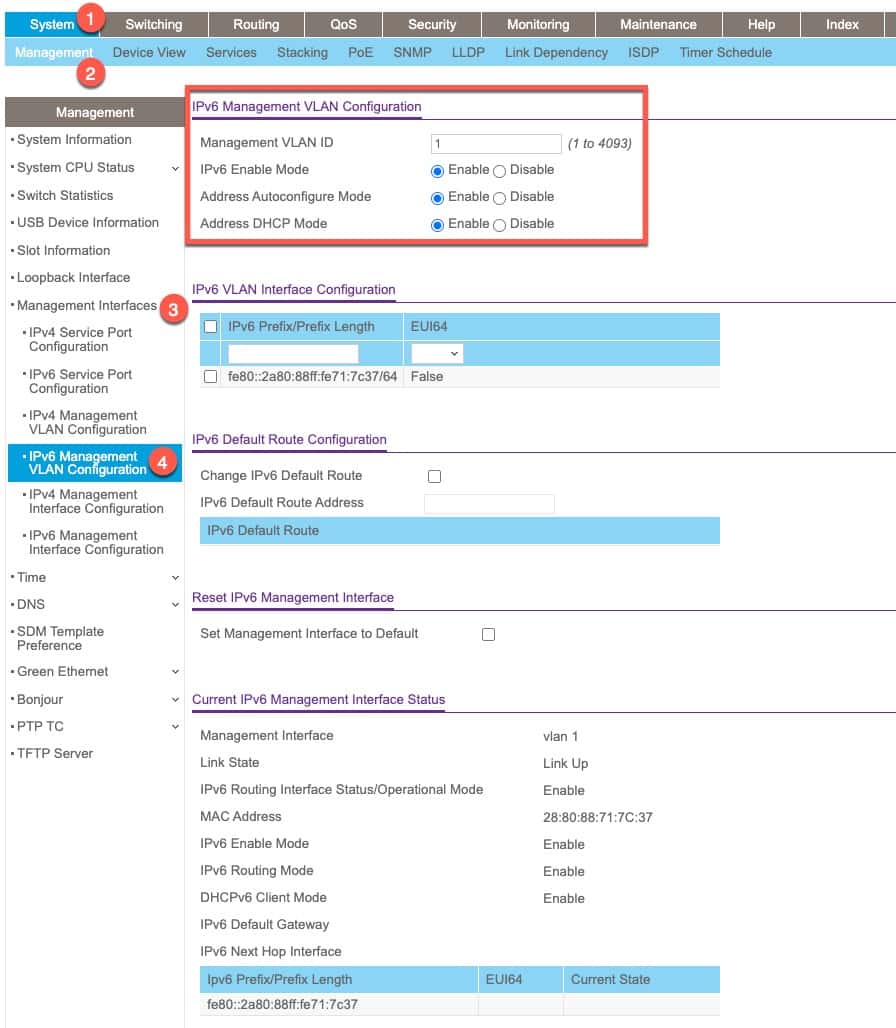Expand the DNS submenu arrow

175,604
